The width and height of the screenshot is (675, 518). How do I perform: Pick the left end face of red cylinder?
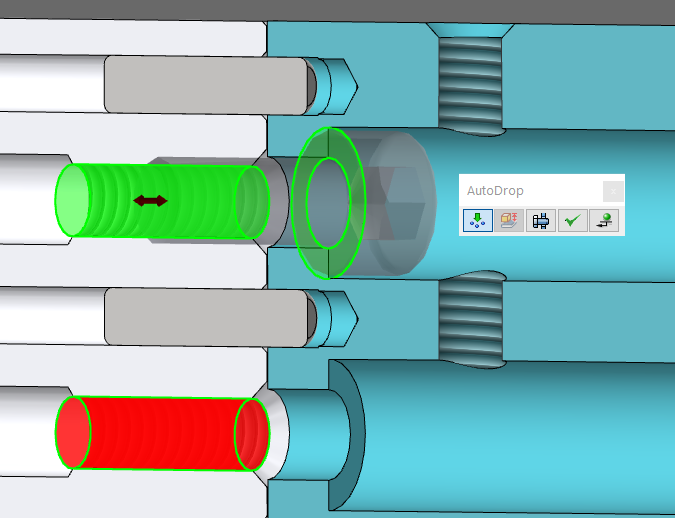tap(72, 433)
